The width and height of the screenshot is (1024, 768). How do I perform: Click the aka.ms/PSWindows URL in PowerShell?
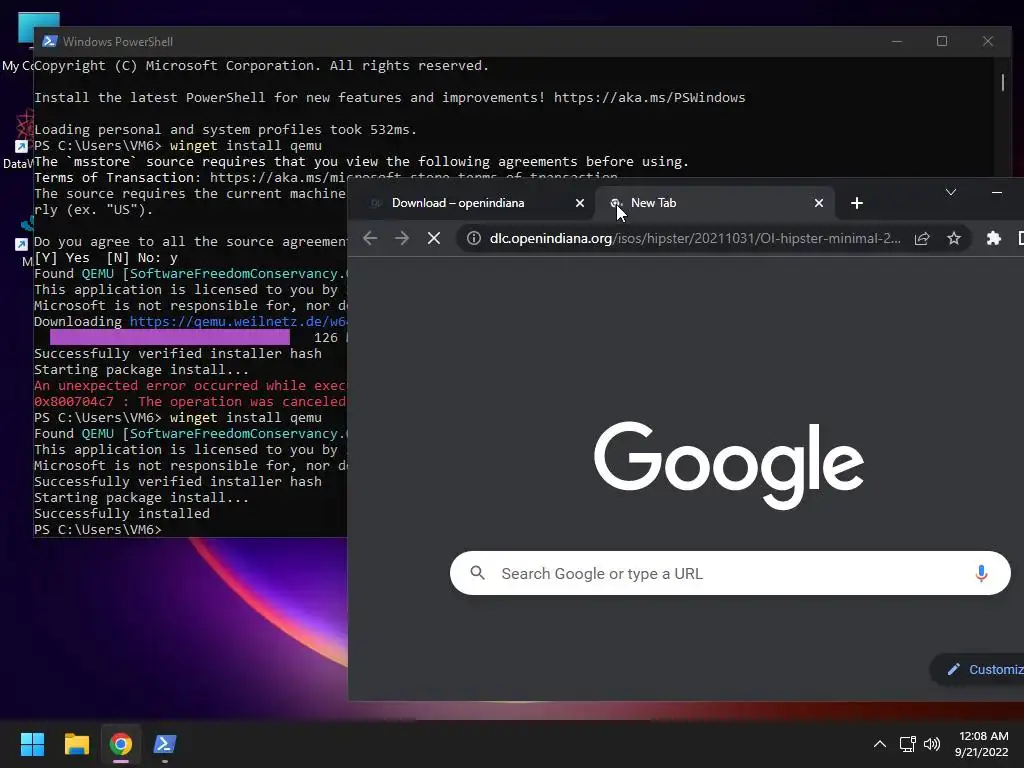tap(649, 97)
